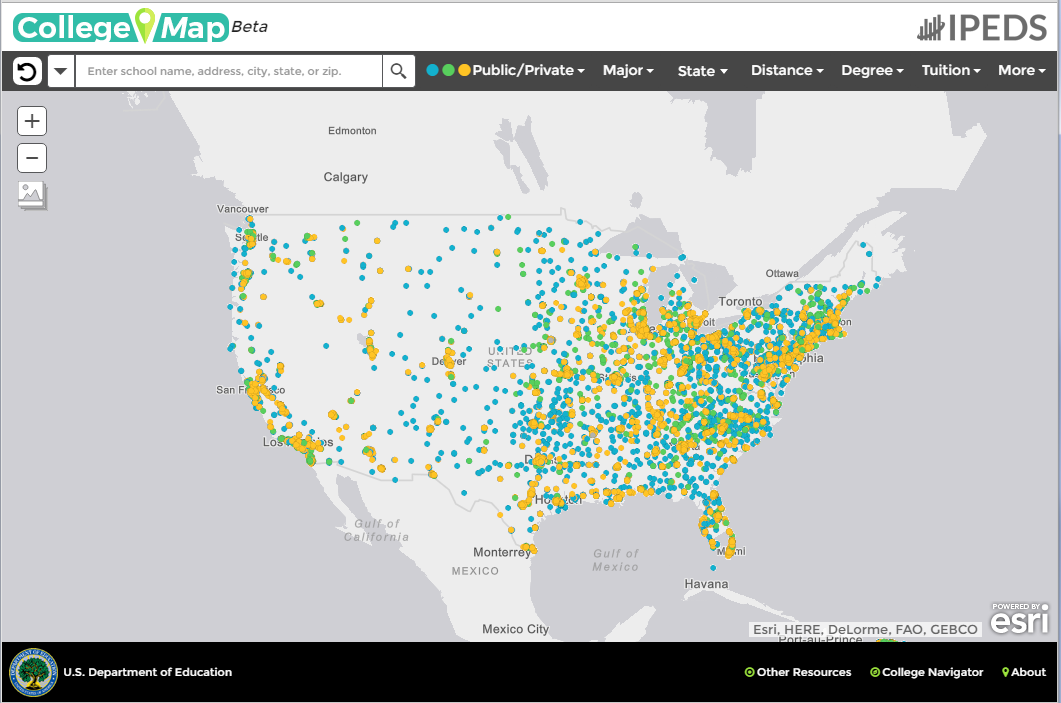The width and height of the screenshot is (1061, 703).
Task: Click the College Map logo
Action: pos(121,27)
